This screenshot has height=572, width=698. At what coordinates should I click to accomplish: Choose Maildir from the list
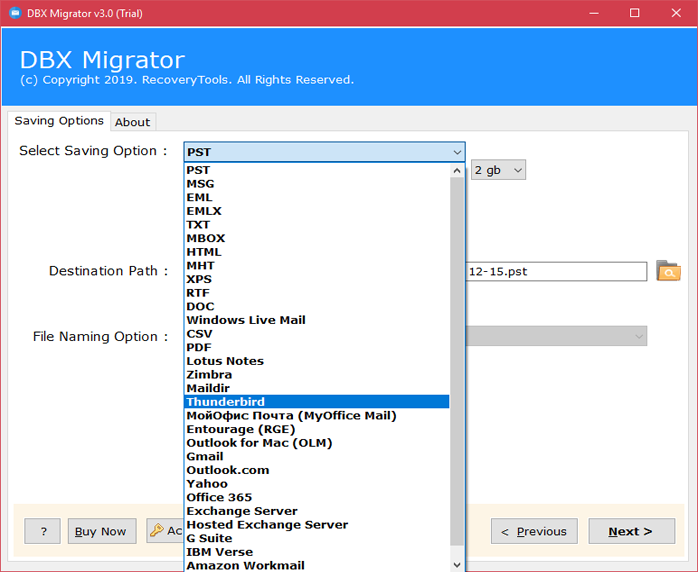tap(317, 389)
